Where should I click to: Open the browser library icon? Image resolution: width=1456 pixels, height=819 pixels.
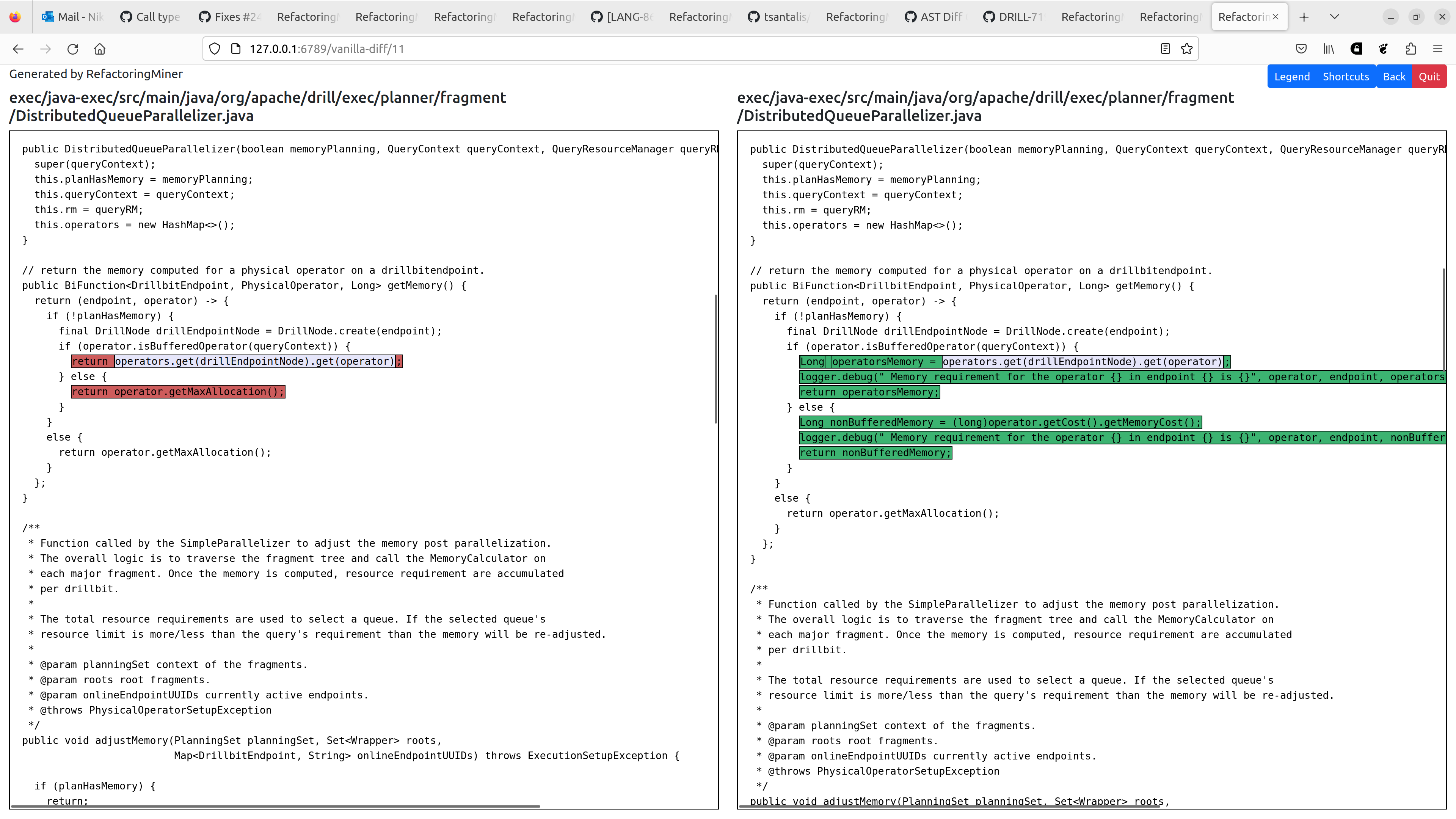(1328, 49)
